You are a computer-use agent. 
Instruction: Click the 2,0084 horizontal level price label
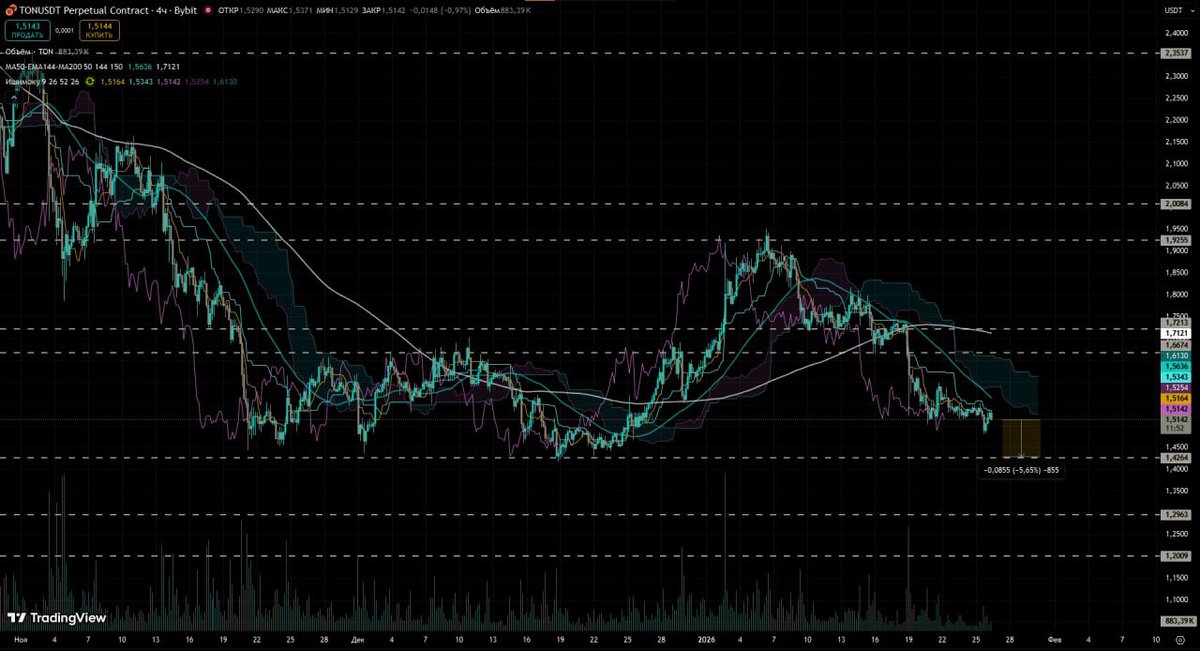[x=1176, y=204]
